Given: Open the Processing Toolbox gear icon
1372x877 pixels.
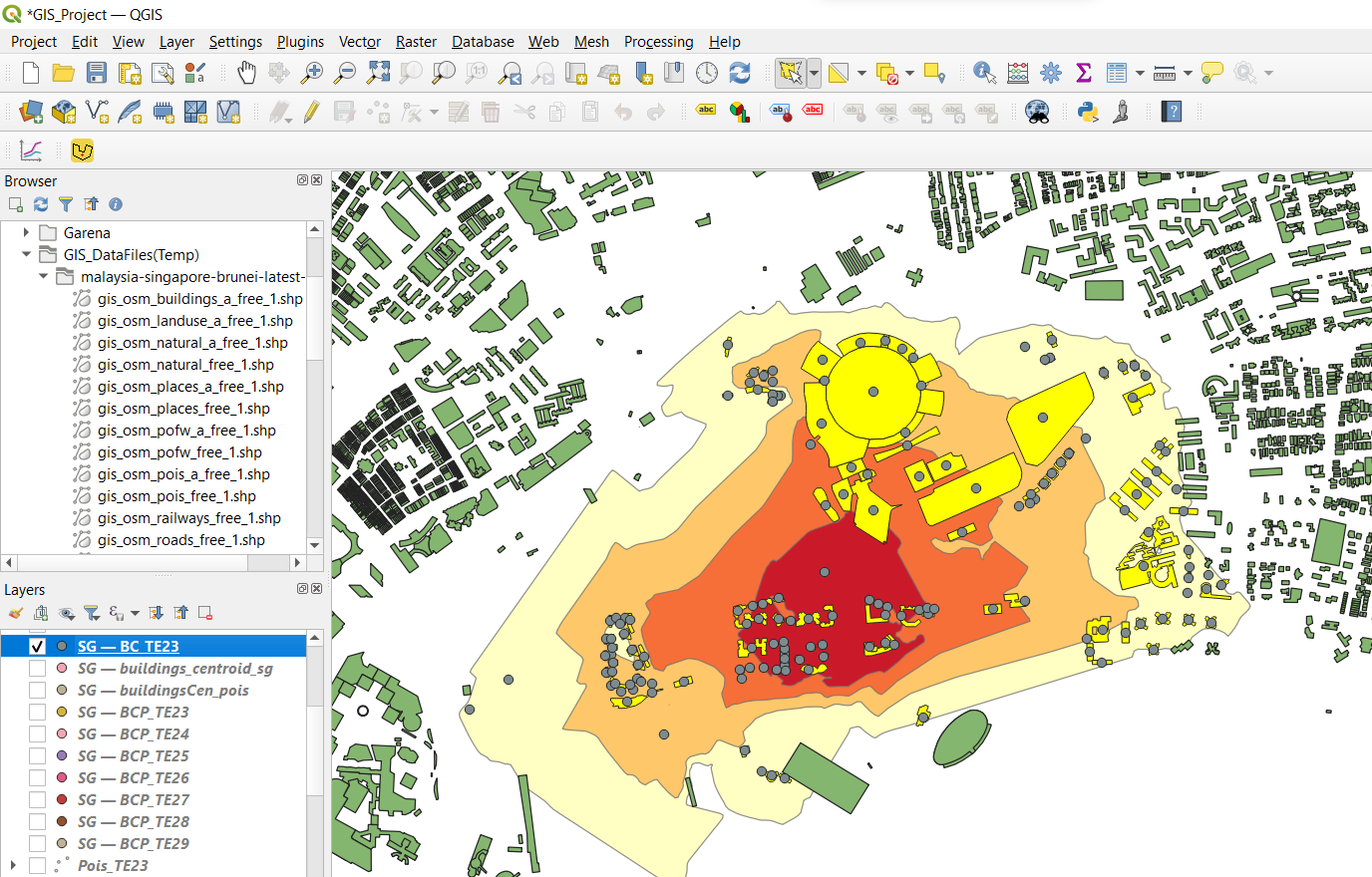Looking at the screenshot, I should [1051, 73].
